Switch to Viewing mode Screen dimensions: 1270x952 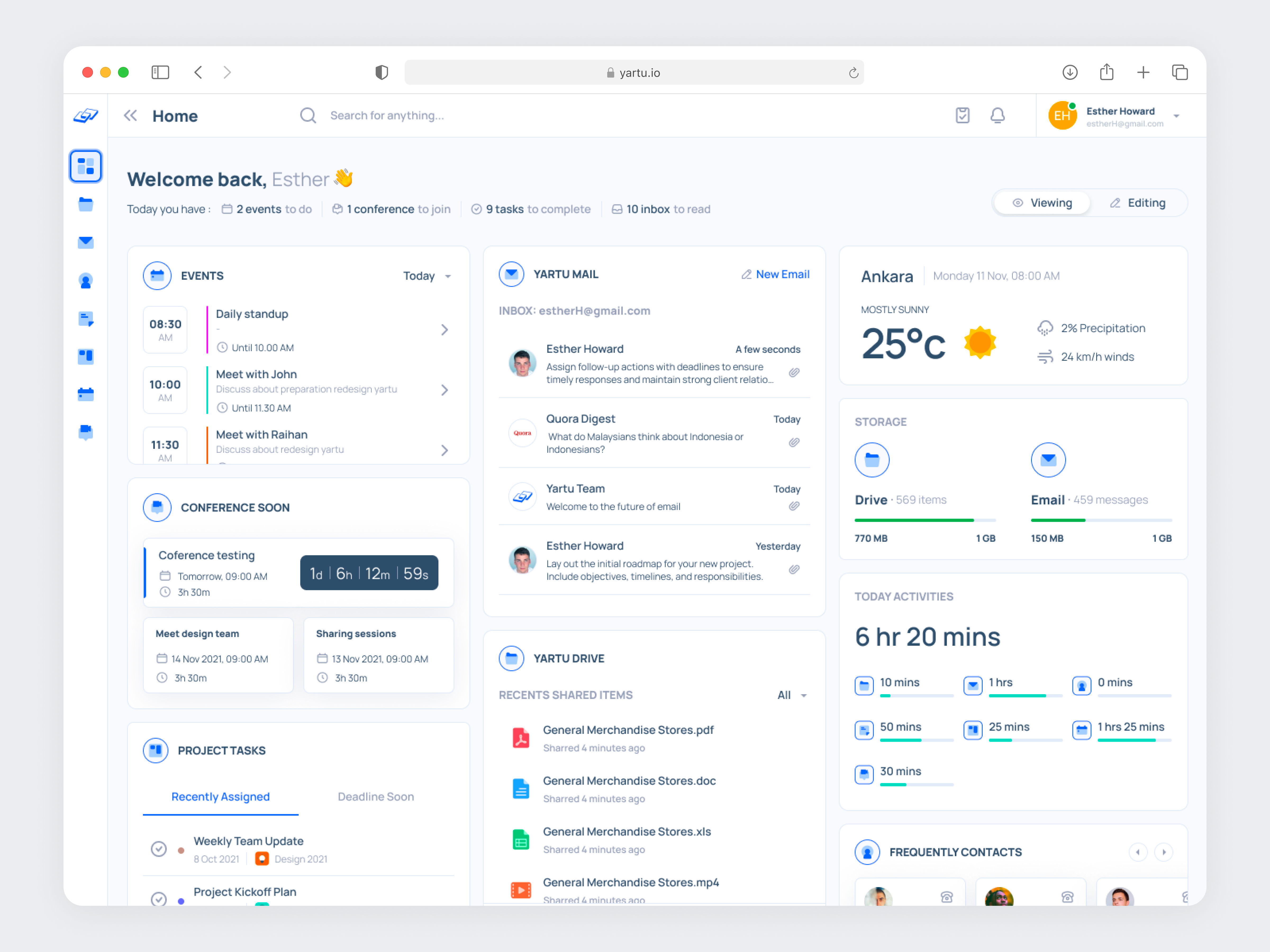[x=1042, y=203]
